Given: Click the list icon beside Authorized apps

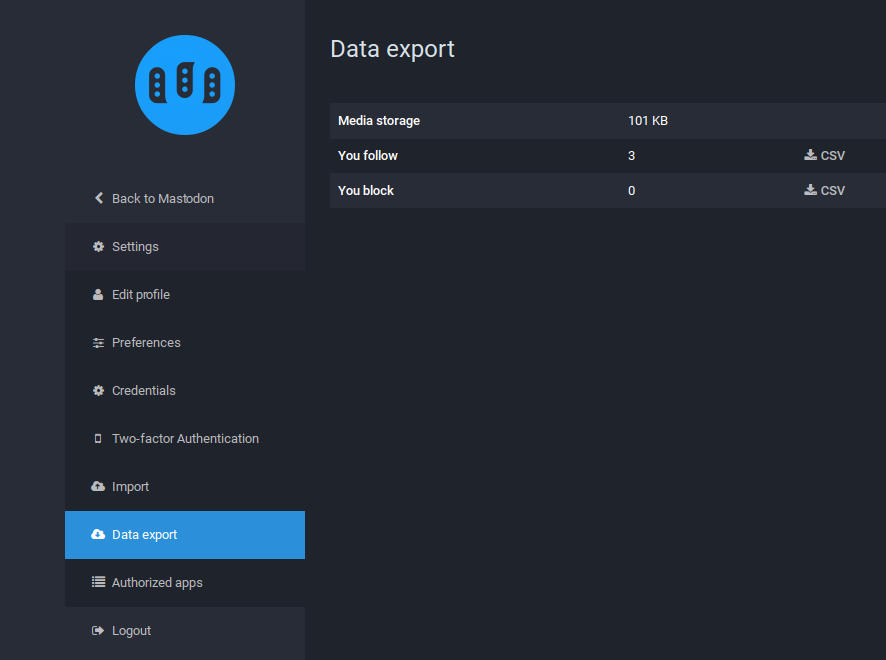Looking at the screenshot, I should point(98,583).
